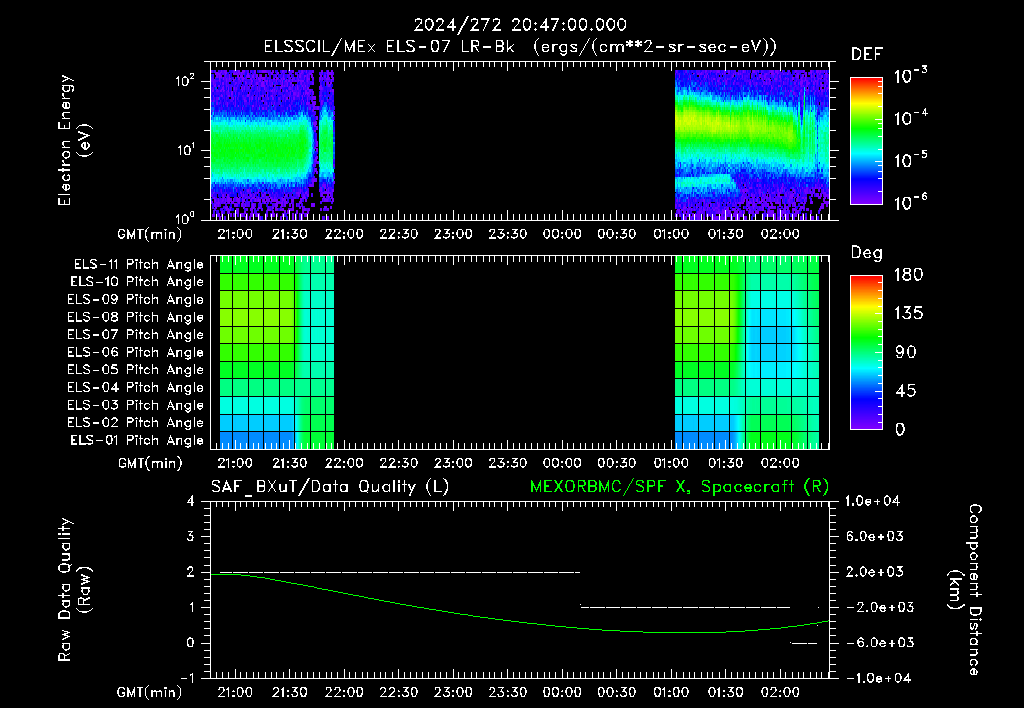This screenshot has height=708, width=1024.
Task: Click the 45 value on Deg scale
Action: point(906,391)
